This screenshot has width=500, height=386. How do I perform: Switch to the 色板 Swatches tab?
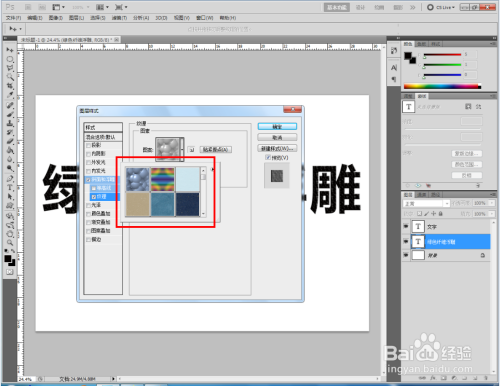click(x=422, y=44)
